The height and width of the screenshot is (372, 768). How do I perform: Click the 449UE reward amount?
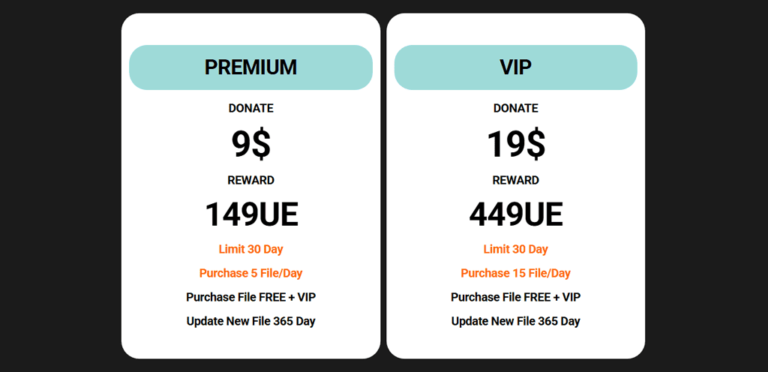516,215
